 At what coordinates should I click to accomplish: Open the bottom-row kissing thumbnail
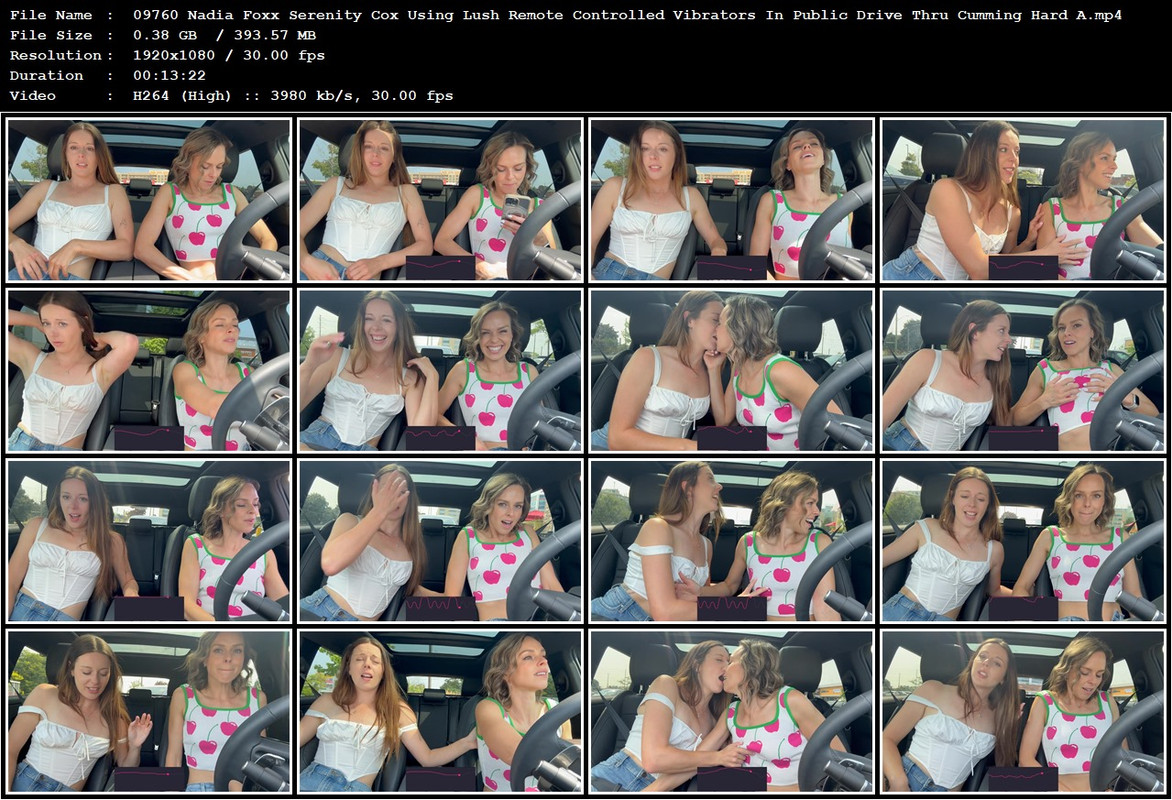(732, 711)
